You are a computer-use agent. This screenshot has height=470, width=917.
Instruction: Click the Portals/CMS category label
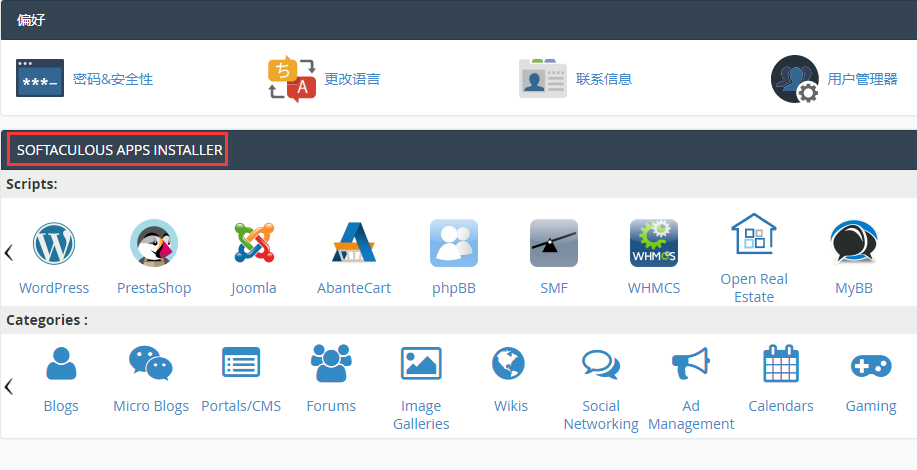pyautogui.click(x=241, y=406)
